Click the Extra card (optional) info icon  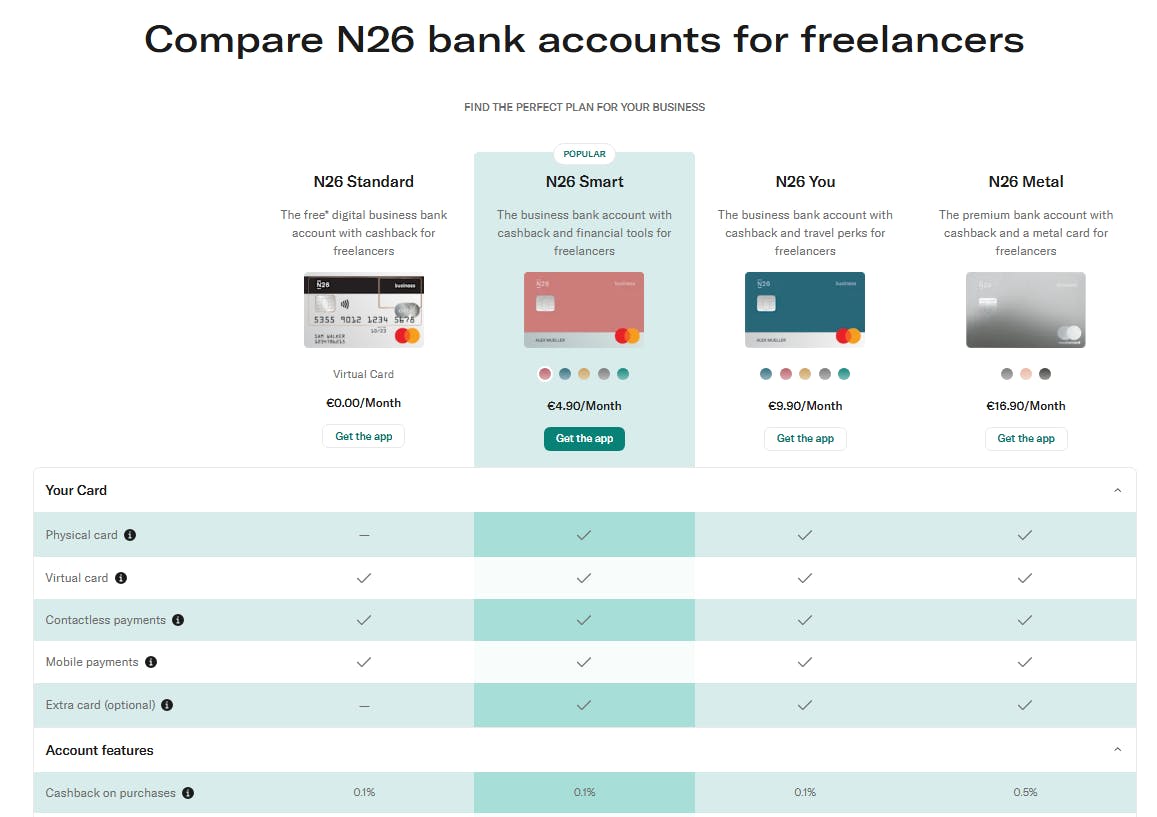(x=166, y=705)
